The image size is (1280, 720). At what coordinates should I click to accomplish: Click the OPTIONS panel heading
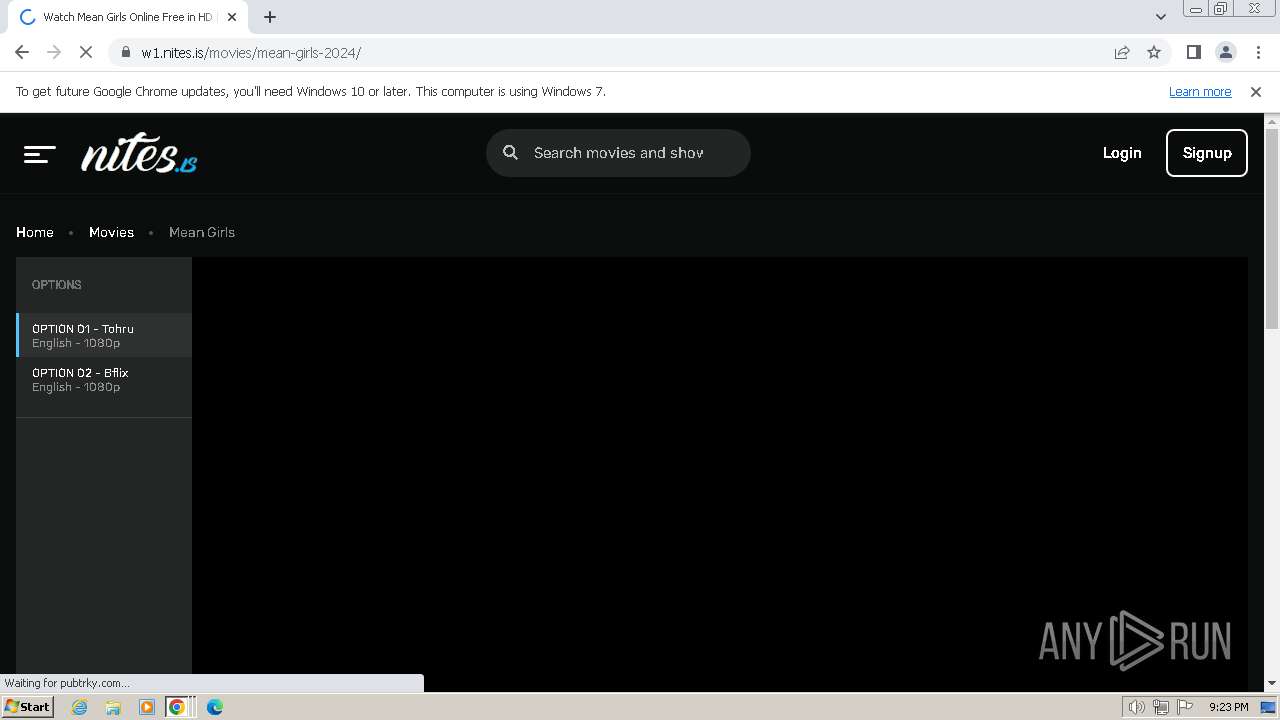point(57,285)
